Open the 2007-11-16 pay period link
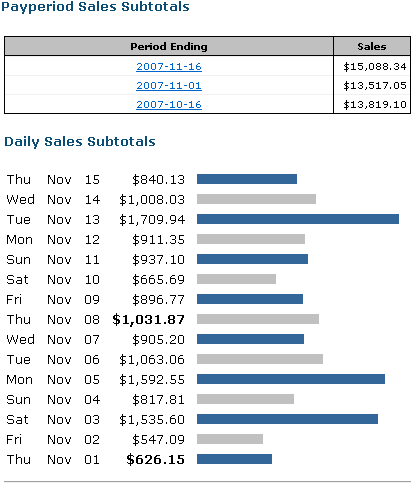This screenshot has height=490, width=416. (x=169, y=67)
